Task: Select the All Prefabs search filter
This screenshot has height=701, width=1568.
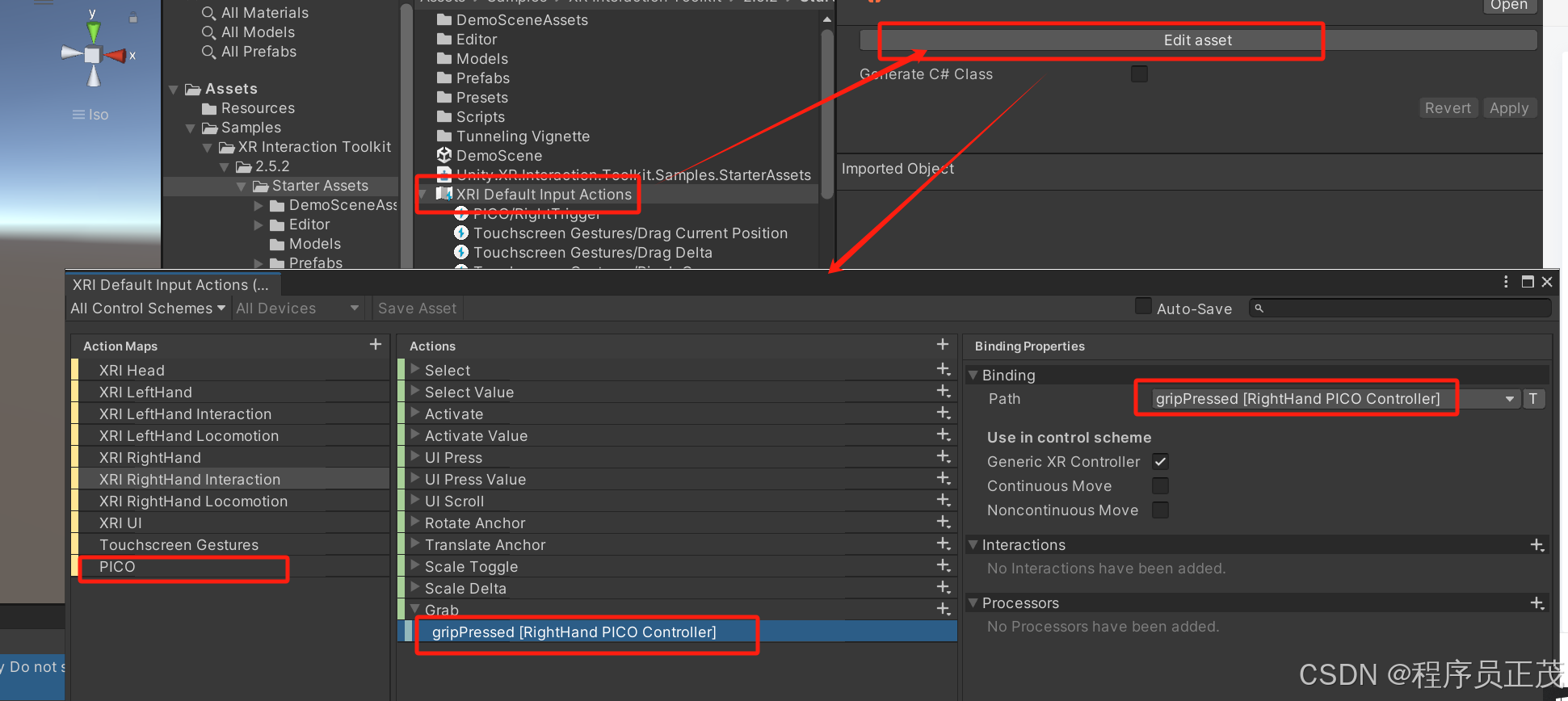Action: 249,52
